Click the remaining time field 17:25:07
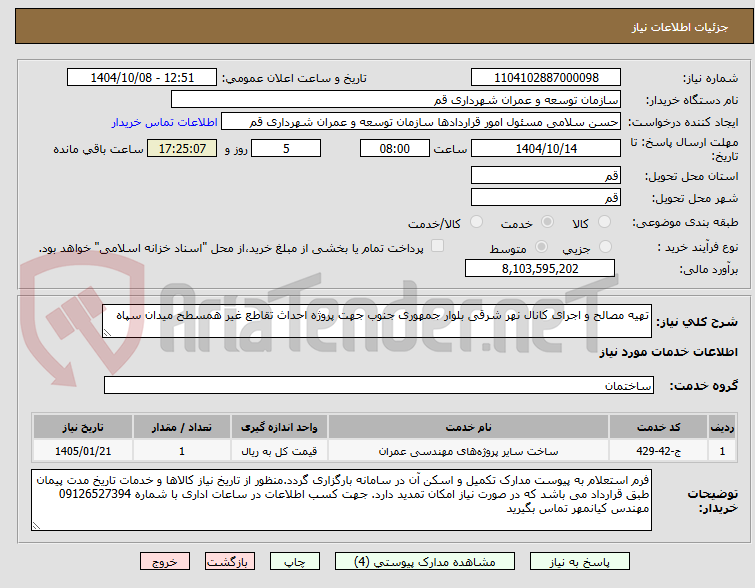Screen dimensions: 755x588 tap(182, 148)
